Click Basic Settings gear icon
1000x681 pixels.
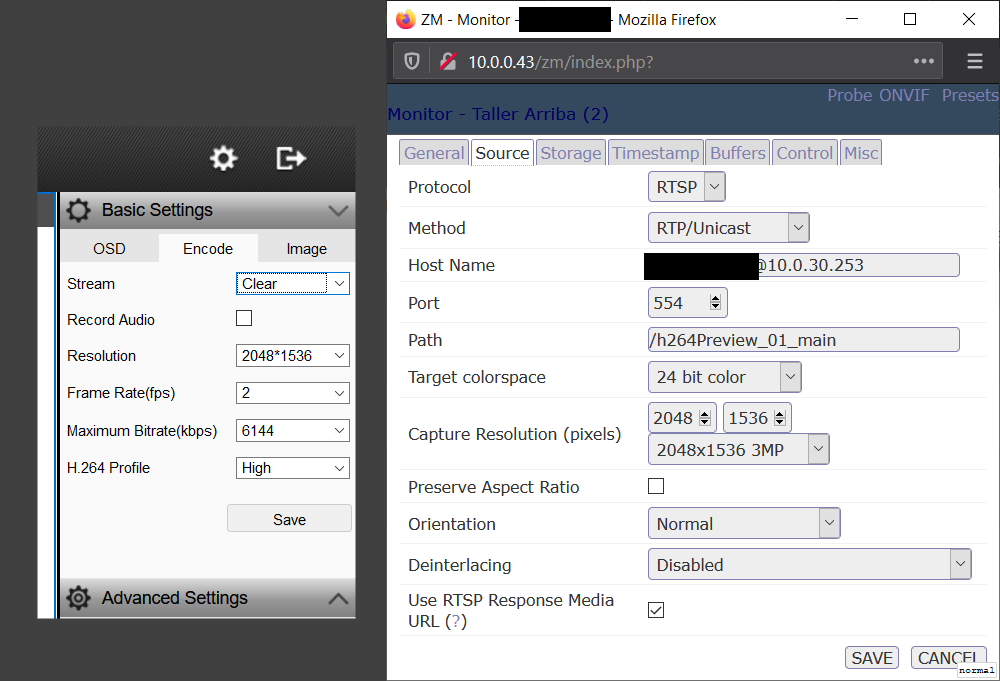coord(78,210)
